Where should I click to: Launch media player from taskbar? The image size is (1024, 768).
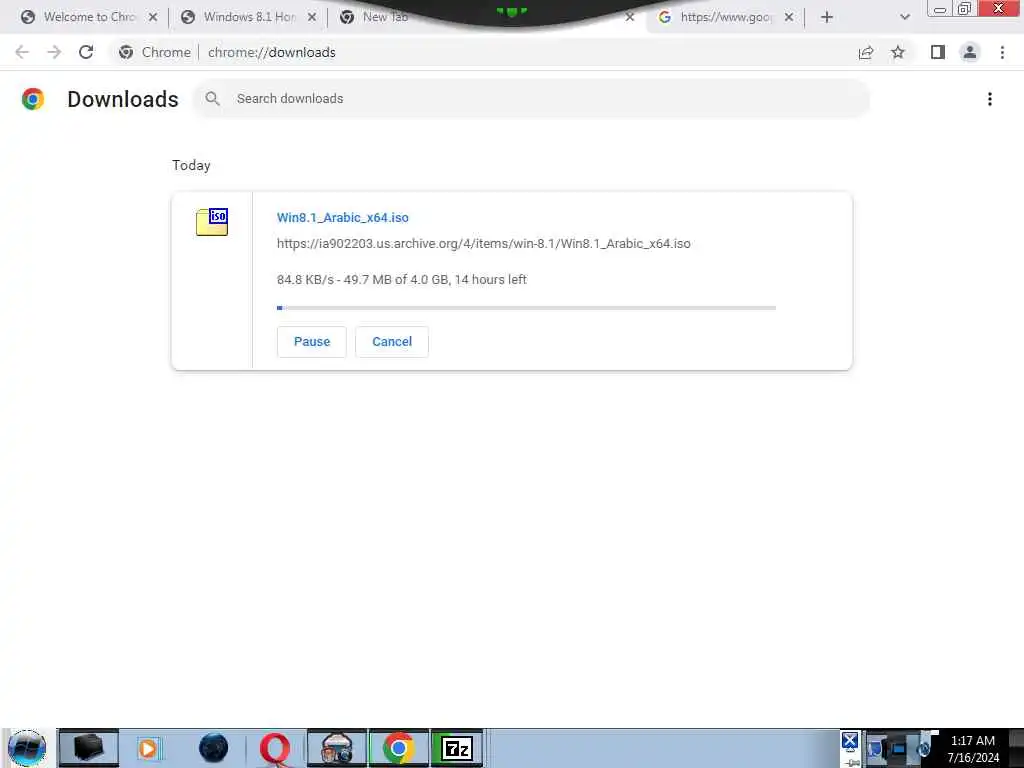[149, 748]
